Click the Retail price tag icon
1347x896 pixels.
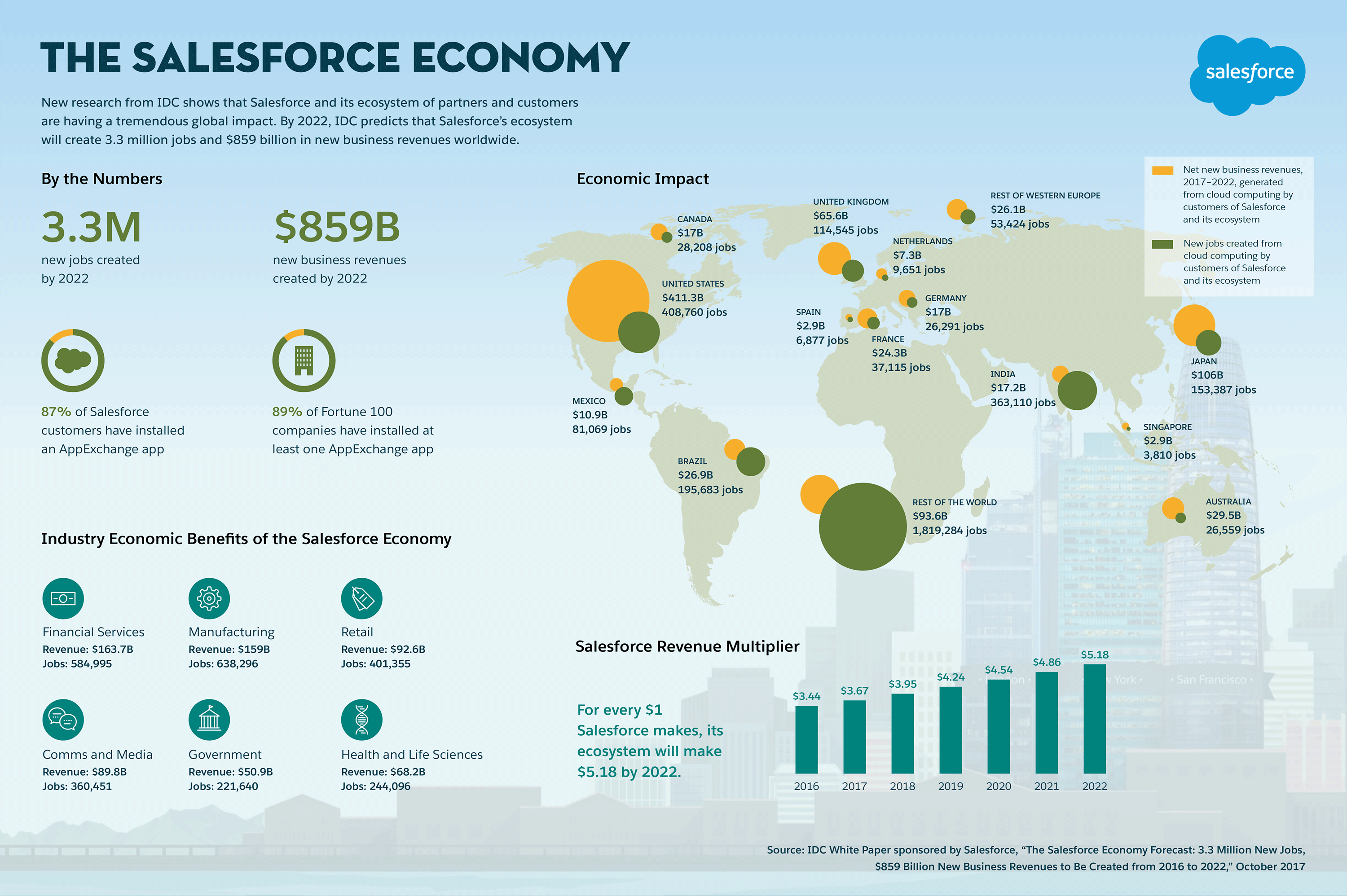(362, 598)
